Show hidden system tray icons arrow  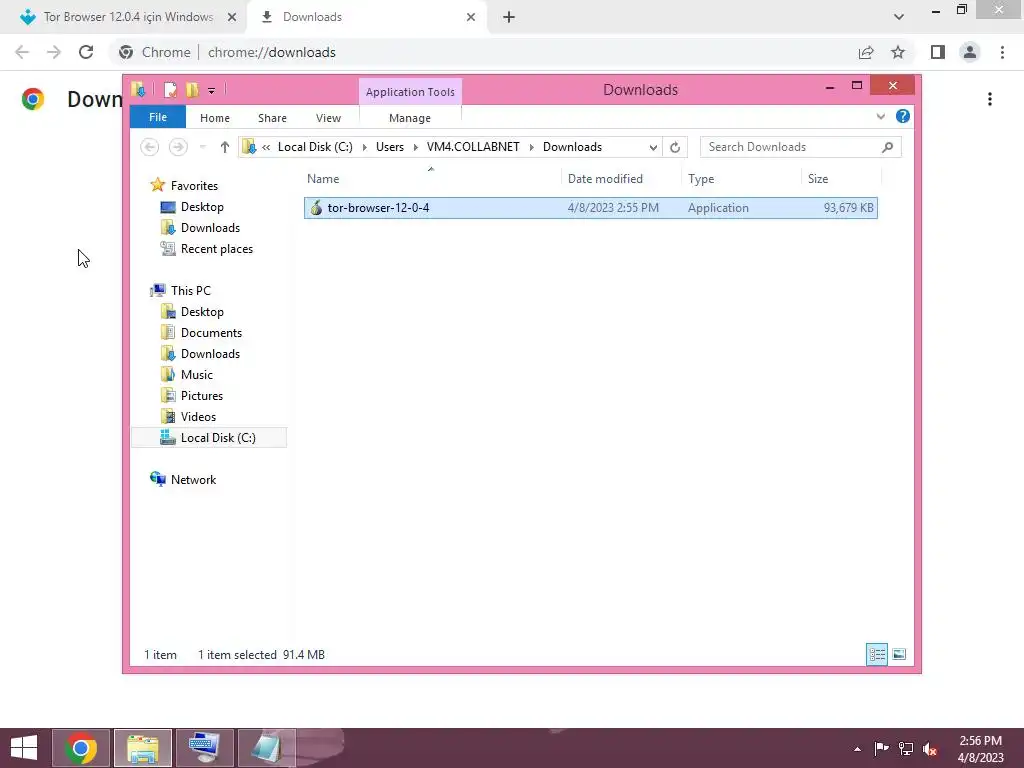pyautogui.click(x=857, y=749)
